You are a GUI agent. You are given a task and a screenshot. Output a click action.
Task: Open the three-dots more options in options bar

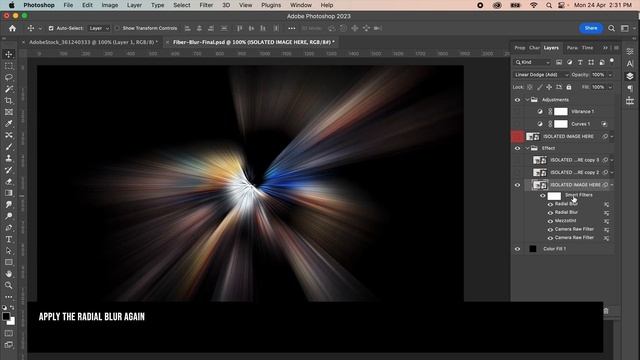291,28
